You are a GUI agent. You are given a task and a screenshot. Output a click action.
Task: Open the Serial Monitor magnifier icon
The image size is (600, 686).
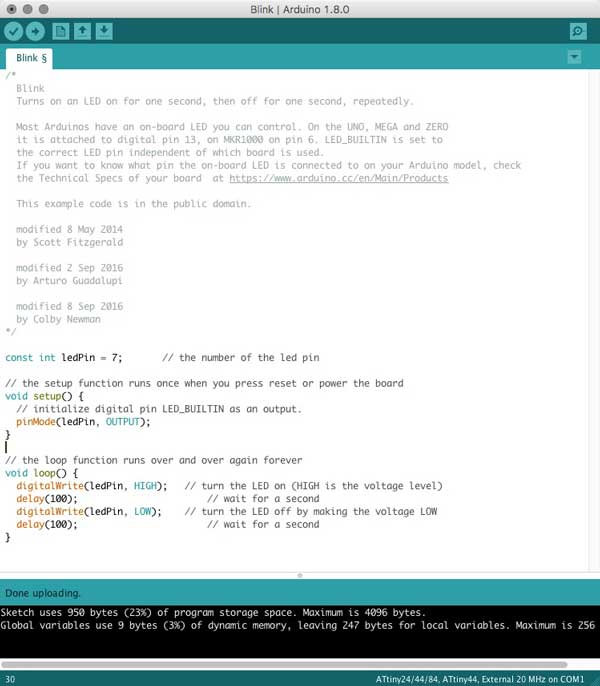click(578, 32)
